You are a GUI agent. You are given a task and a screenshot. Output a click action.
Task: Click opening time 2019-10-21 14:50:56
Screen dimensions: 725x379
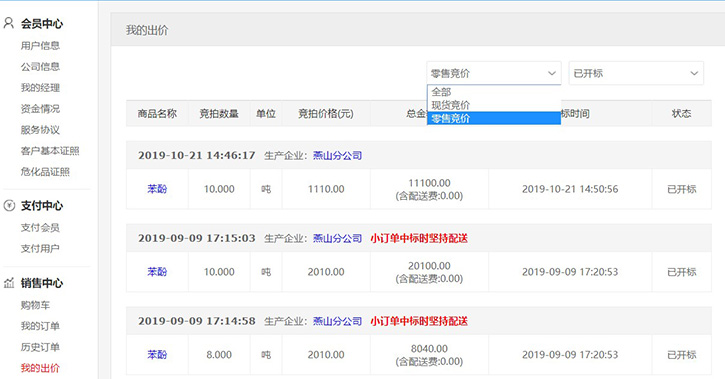click(x=570, y=189)
